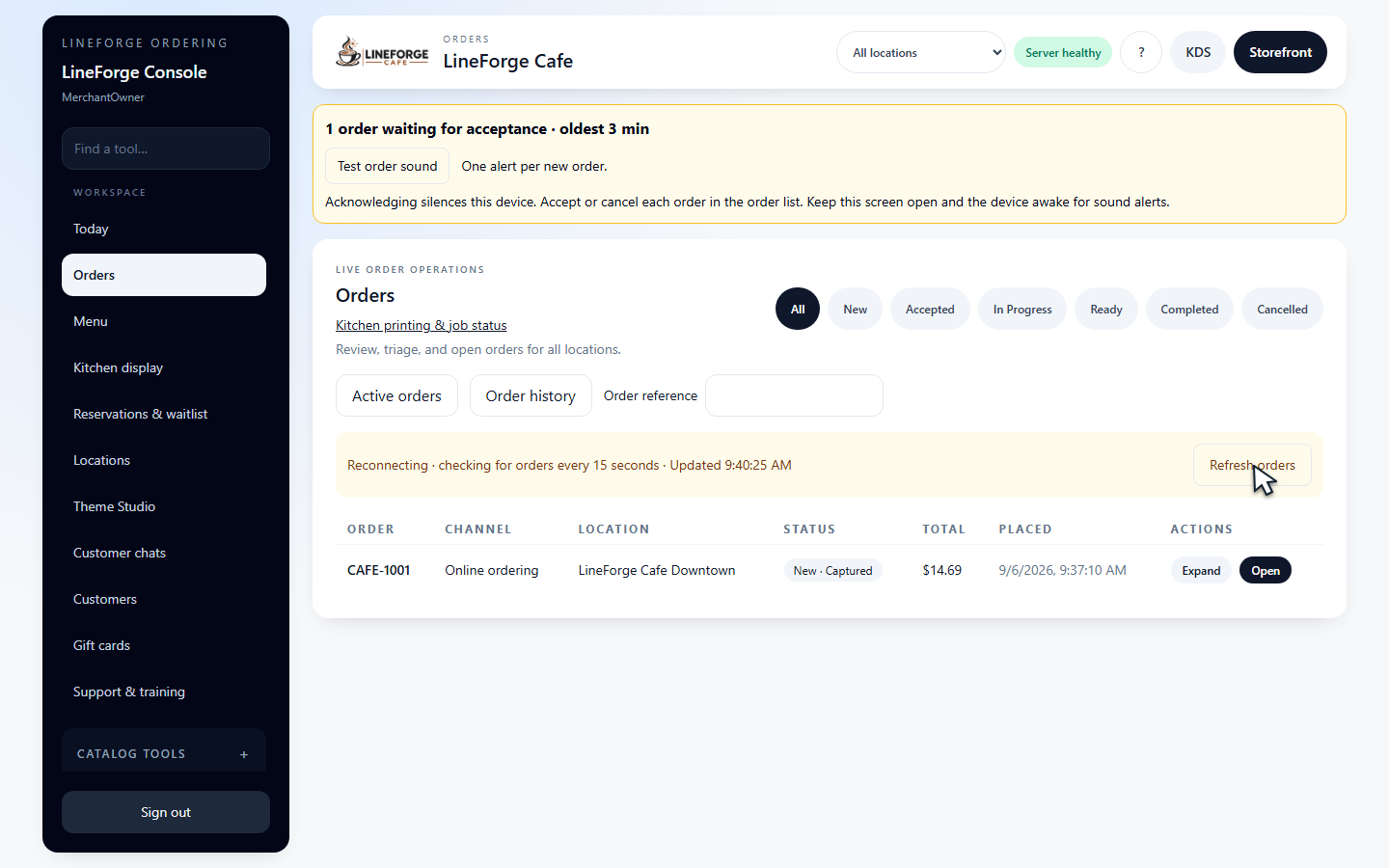Filter orders by Completed
The width and height of the screenshot is (1389, 868).
(x=1189, y=309)
